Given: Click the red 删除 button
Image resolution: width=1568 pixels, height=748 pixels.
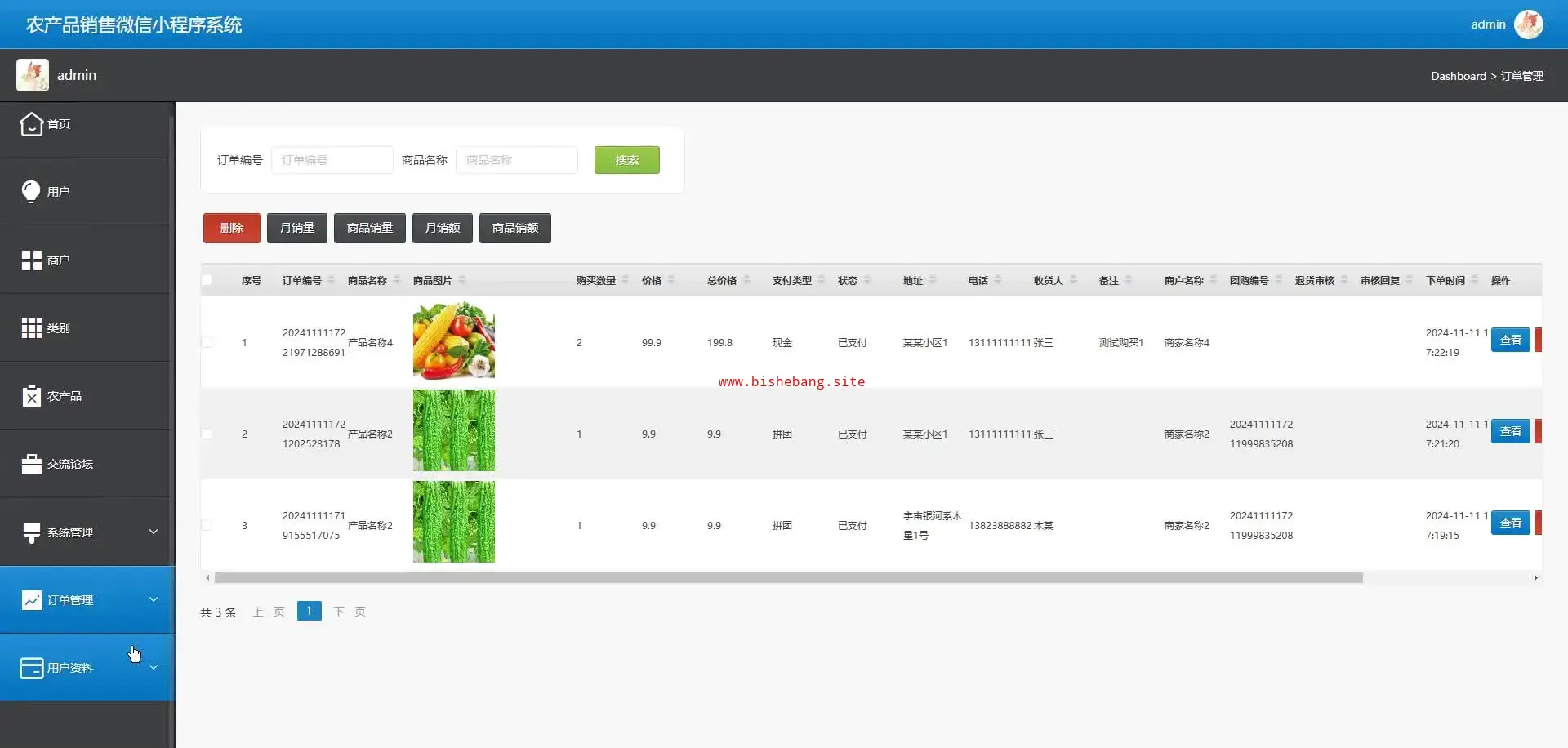Looking at the screenshot, I should coord(232,228).
